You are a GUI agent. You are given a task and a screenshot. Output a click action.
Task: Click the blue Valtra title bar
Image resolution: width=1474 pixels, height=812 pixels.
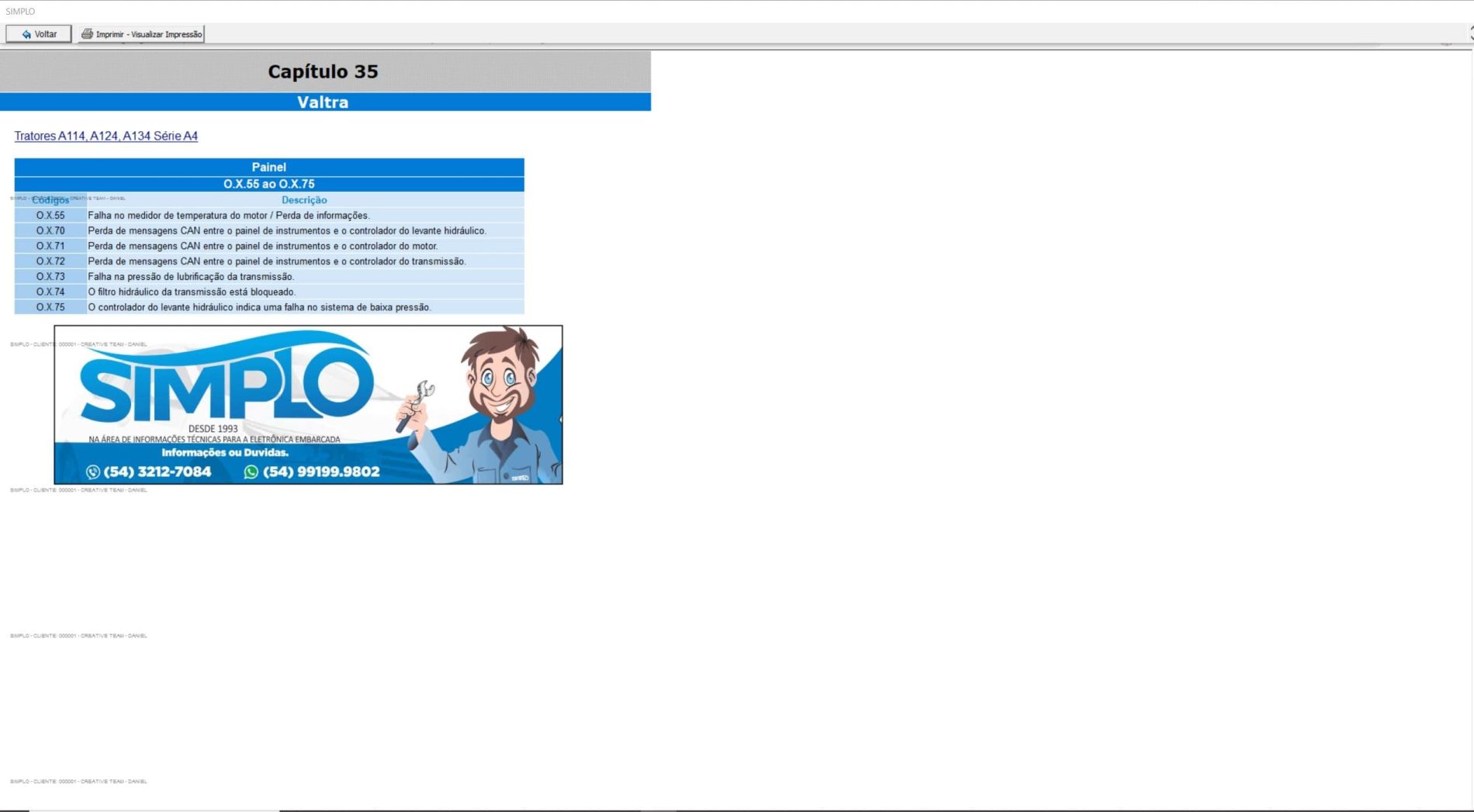pos(323,102)
